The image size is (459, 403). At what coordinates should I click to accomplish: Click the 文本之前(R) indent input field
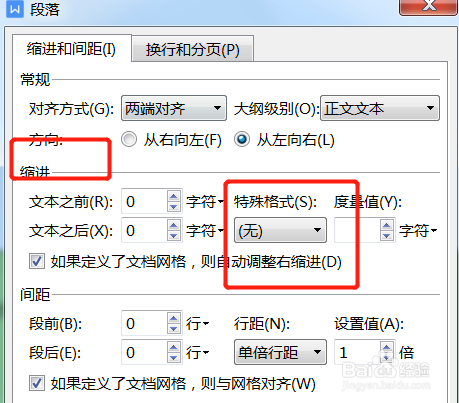tap(144, 201)
